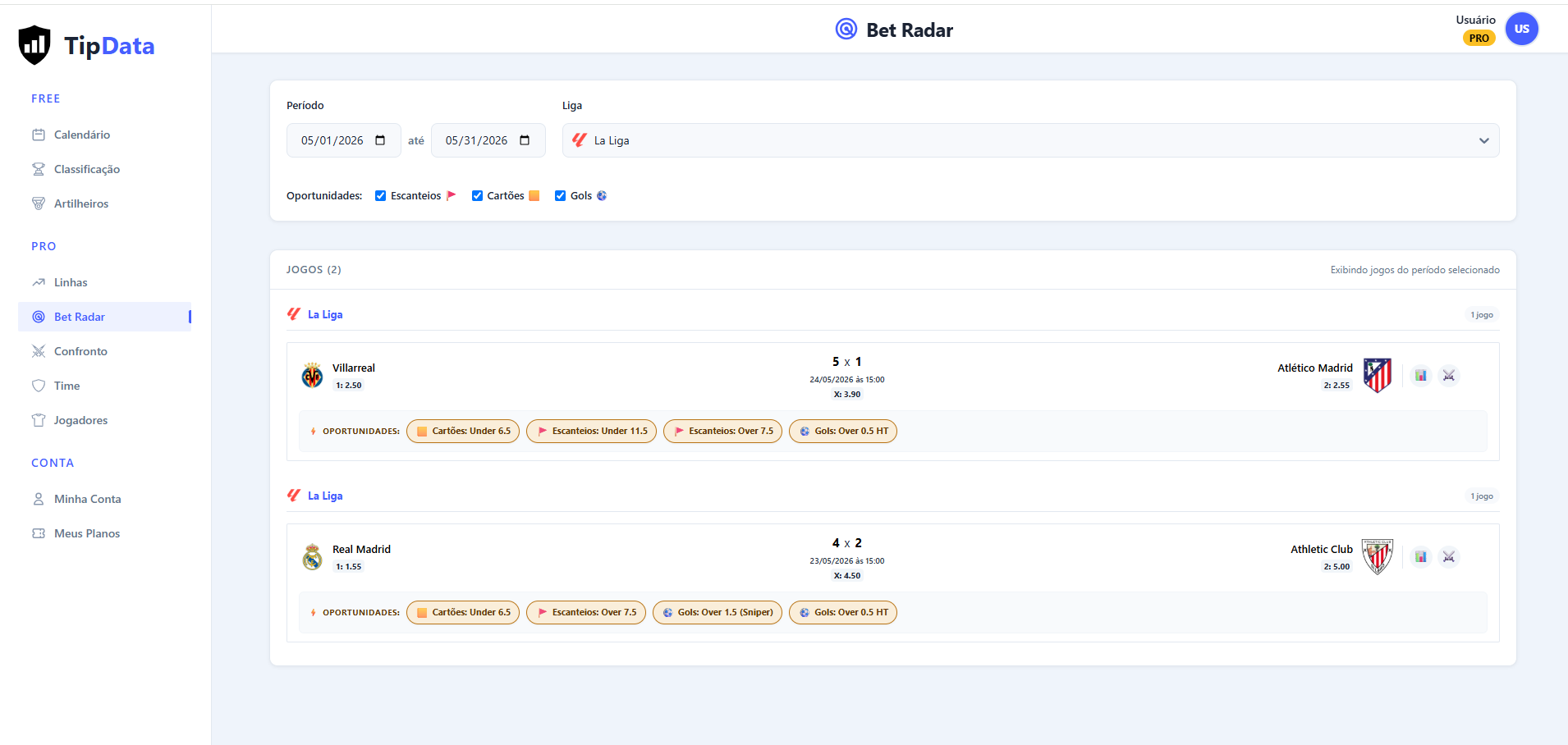Click the Calendário calendar icon
Viewport: 1568px width, 745px height.
pyautogui.click(x=39, y=135)
